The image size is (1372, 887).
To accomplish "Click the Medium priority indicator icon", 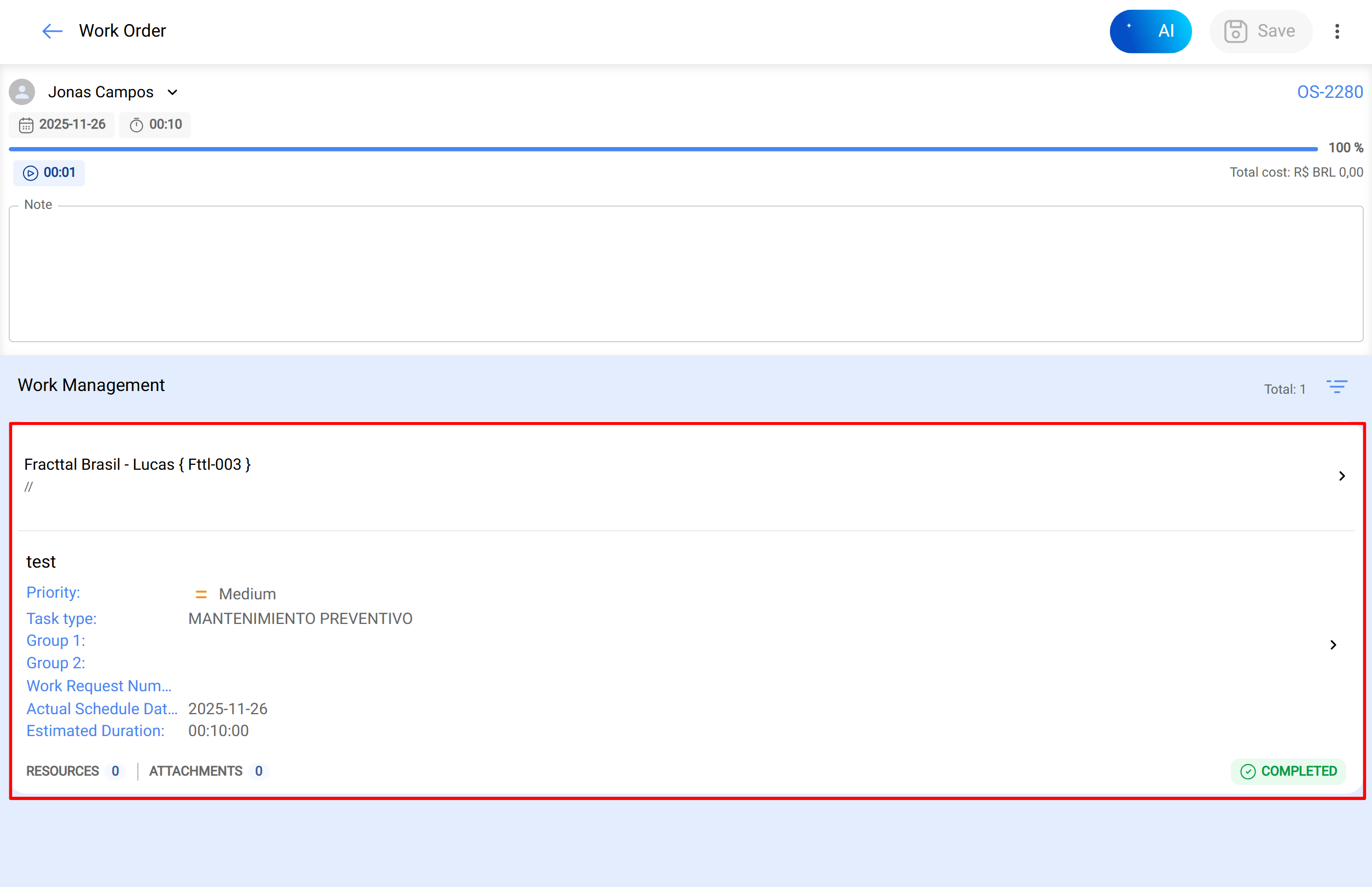I will coord(201,594).
